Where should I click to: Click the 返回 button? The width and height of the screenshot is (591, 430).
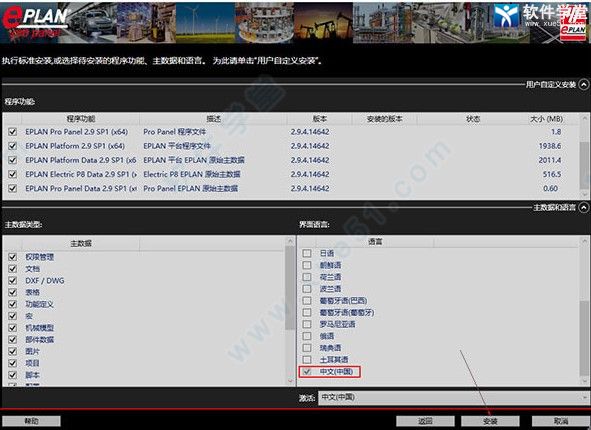(x=425, y=421)
